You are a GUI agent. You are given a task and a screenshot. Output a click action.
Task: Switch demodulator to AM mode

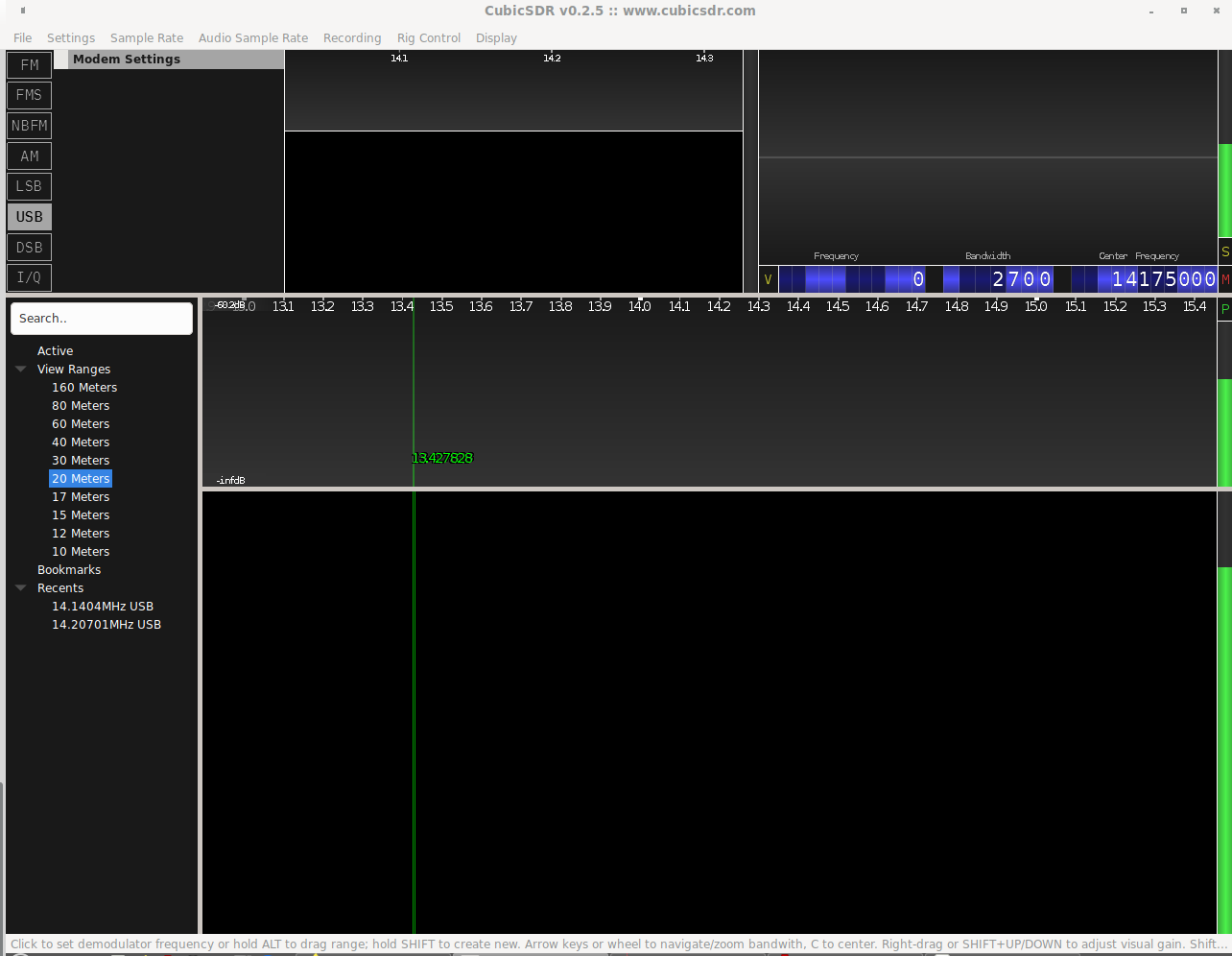[x=30, y=156]
